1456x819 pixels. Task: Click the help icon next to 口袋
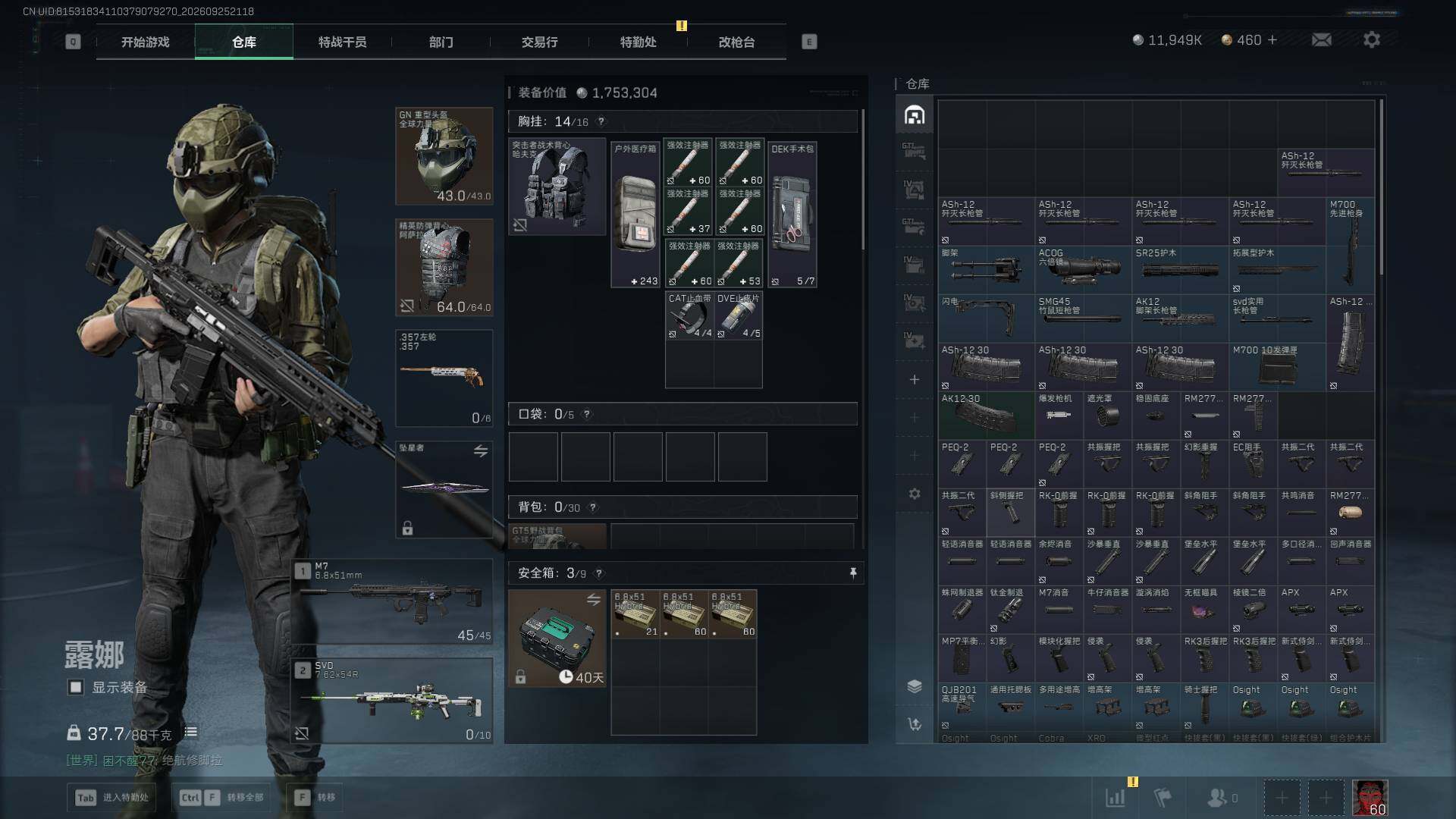point(587,414)
